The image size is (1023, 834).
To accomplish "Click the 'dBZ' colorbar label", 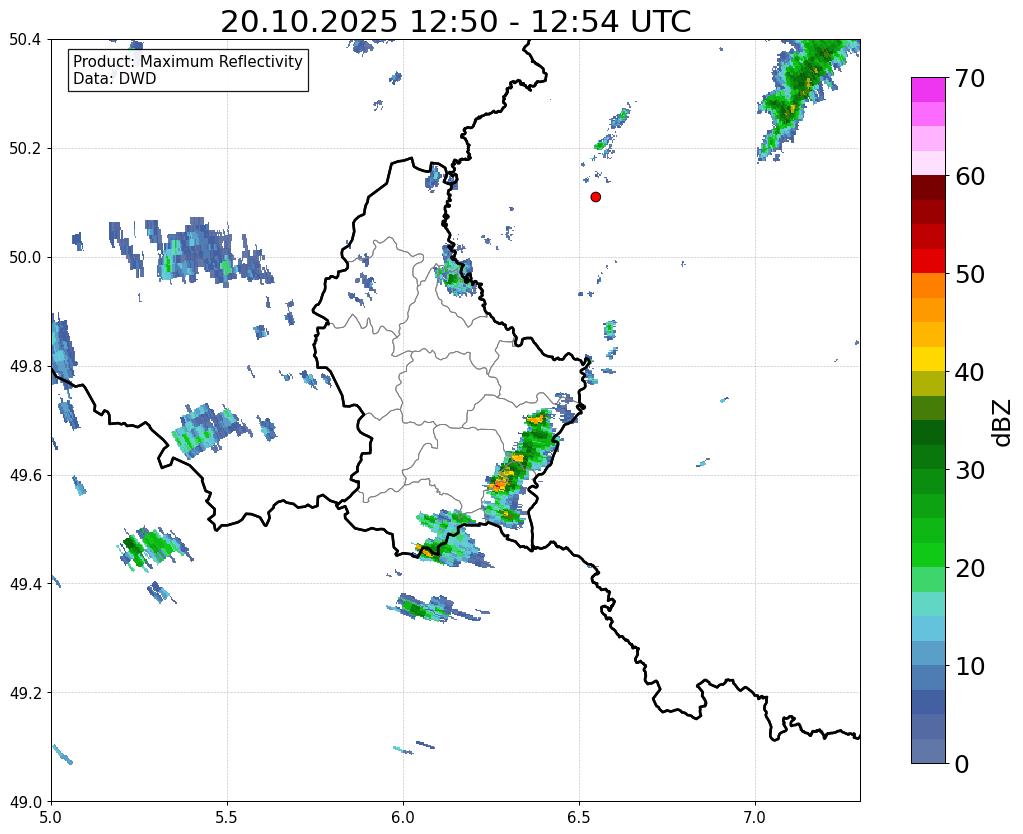I will [x=1003, y=422].
